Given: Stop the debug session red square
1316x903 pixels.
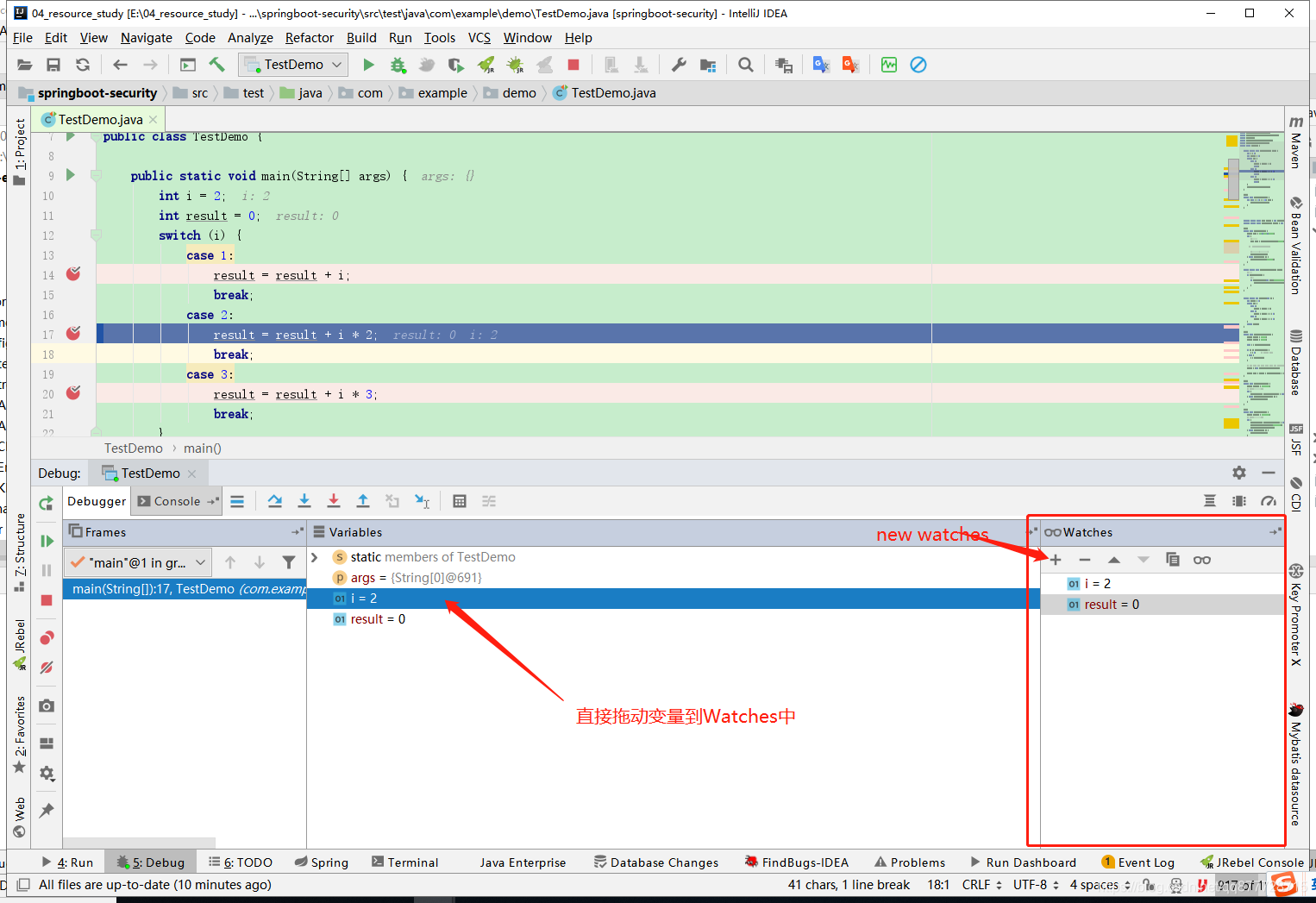Looking at the screenshot, I should click(x=47, y=600).
